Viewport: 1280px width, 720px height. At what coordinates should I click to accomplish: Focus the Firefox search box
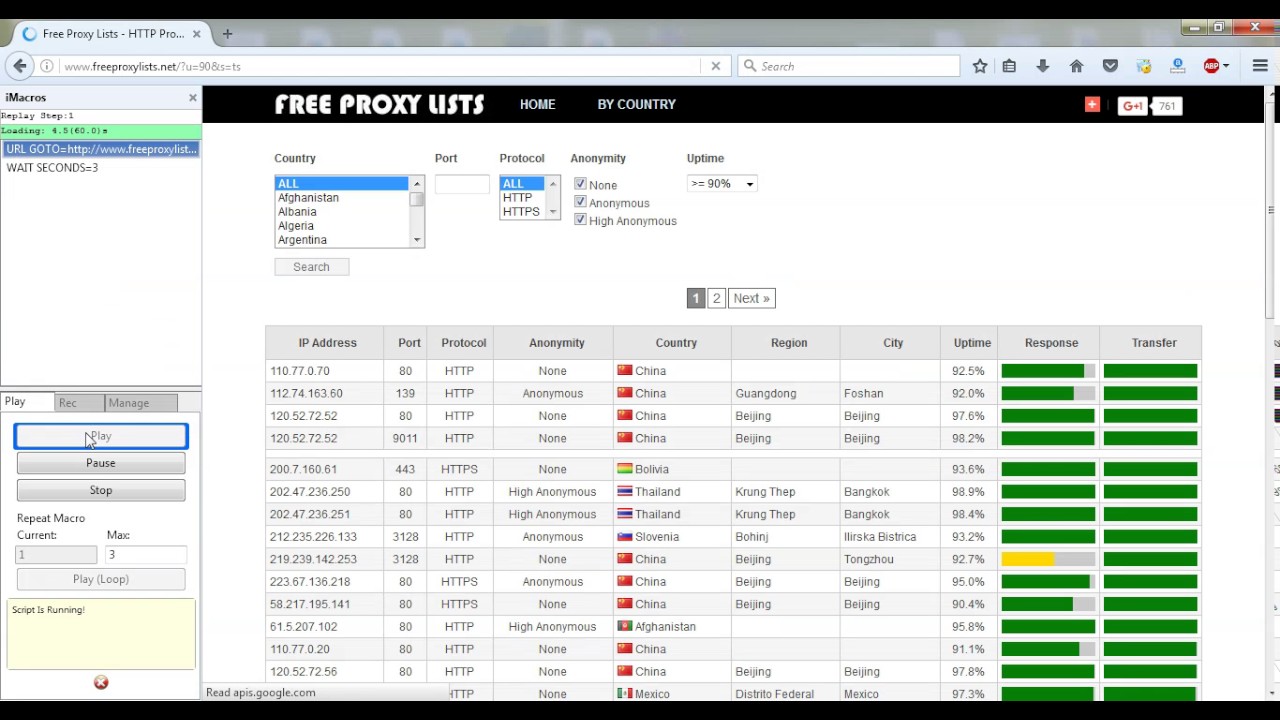click(849, 66)
